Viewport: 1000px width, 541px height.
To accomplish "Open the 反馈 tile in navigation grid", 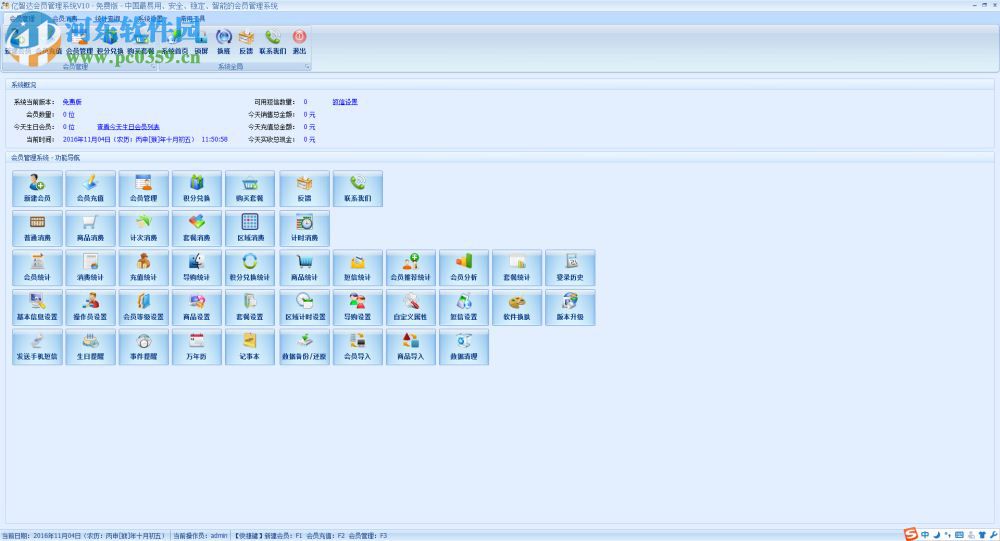I will pos(304,188).
